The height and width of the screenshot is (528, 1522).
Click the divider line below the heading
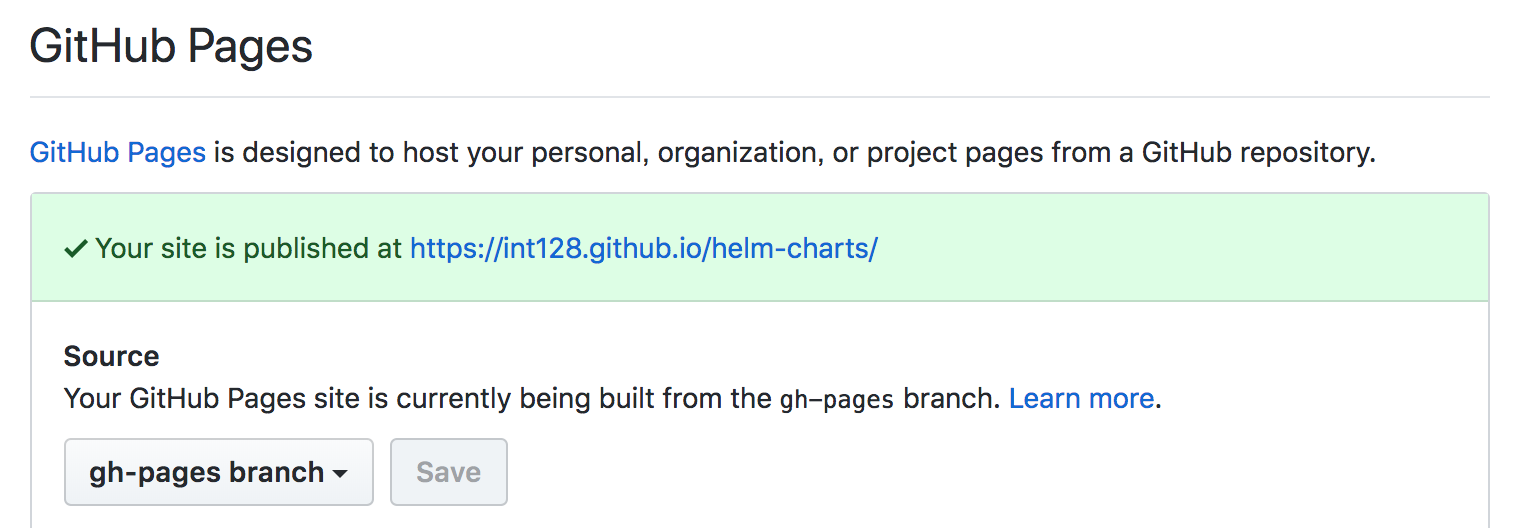pos(759,97)
